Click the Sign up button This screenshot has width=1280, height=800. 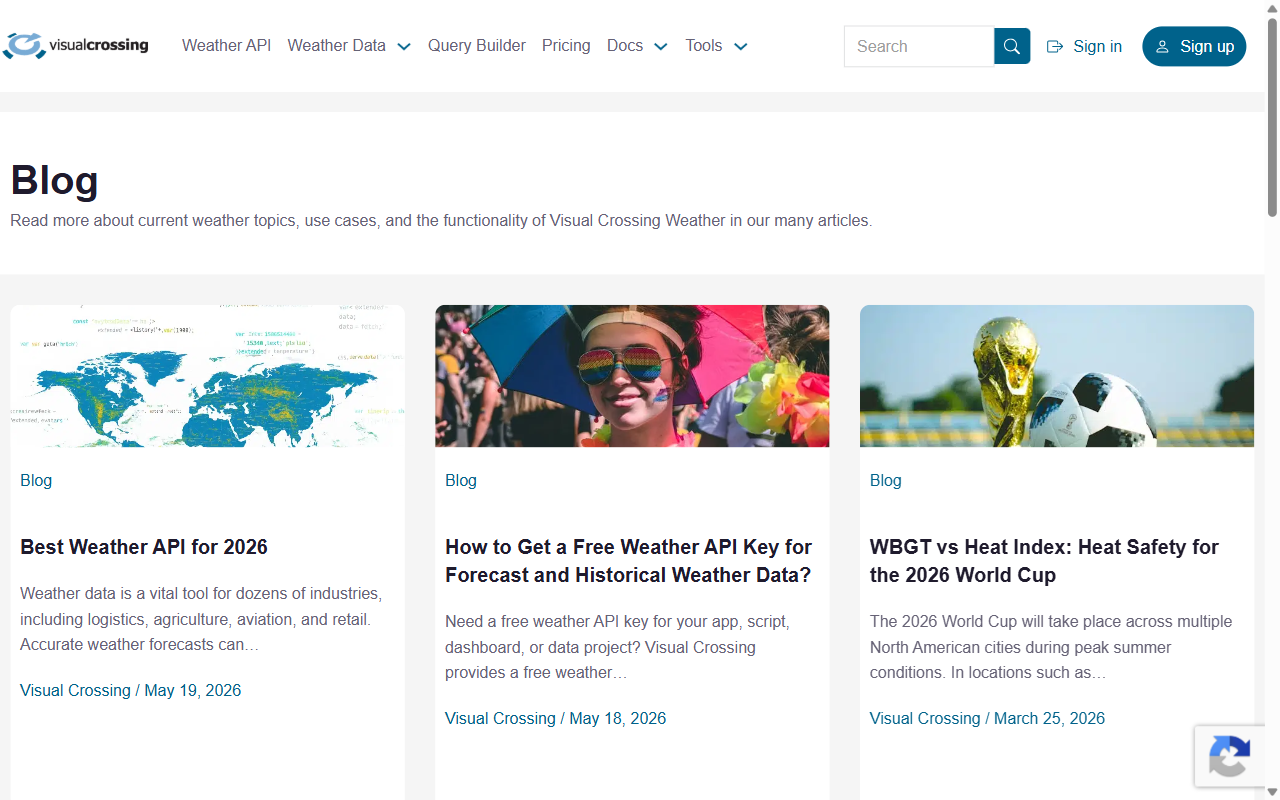point(1194,46)
